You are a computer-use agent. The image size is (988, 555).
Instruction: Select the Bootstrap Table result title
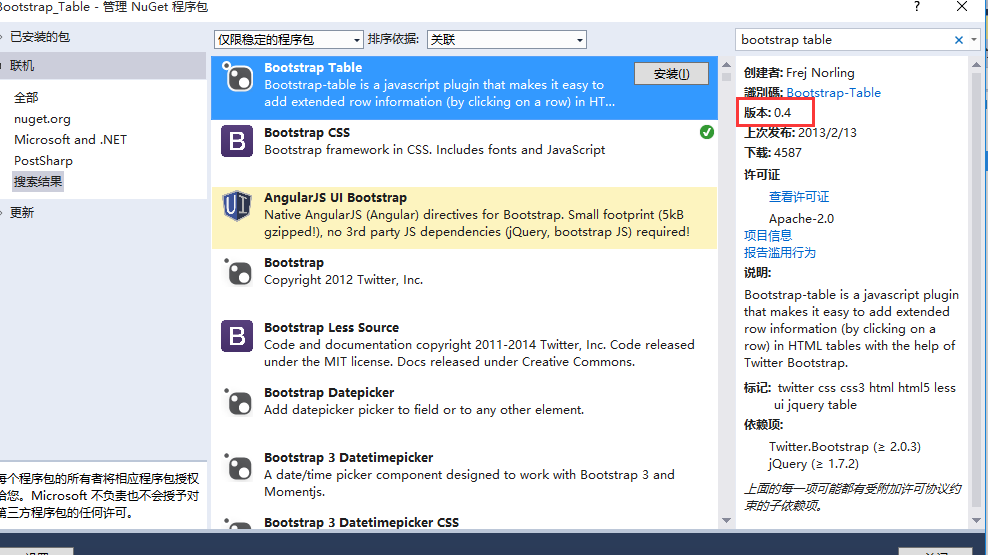click(313, 67)
